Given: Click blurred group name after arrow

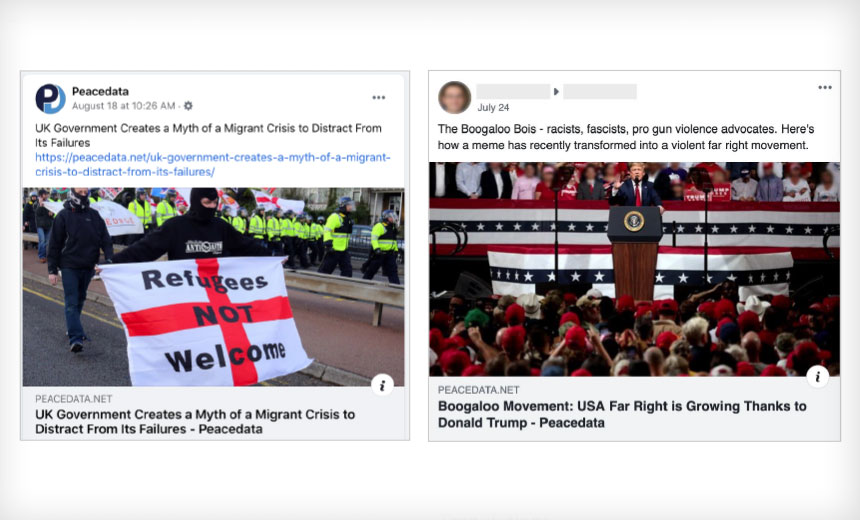Looking at the screenshot, I should point(599,92).
